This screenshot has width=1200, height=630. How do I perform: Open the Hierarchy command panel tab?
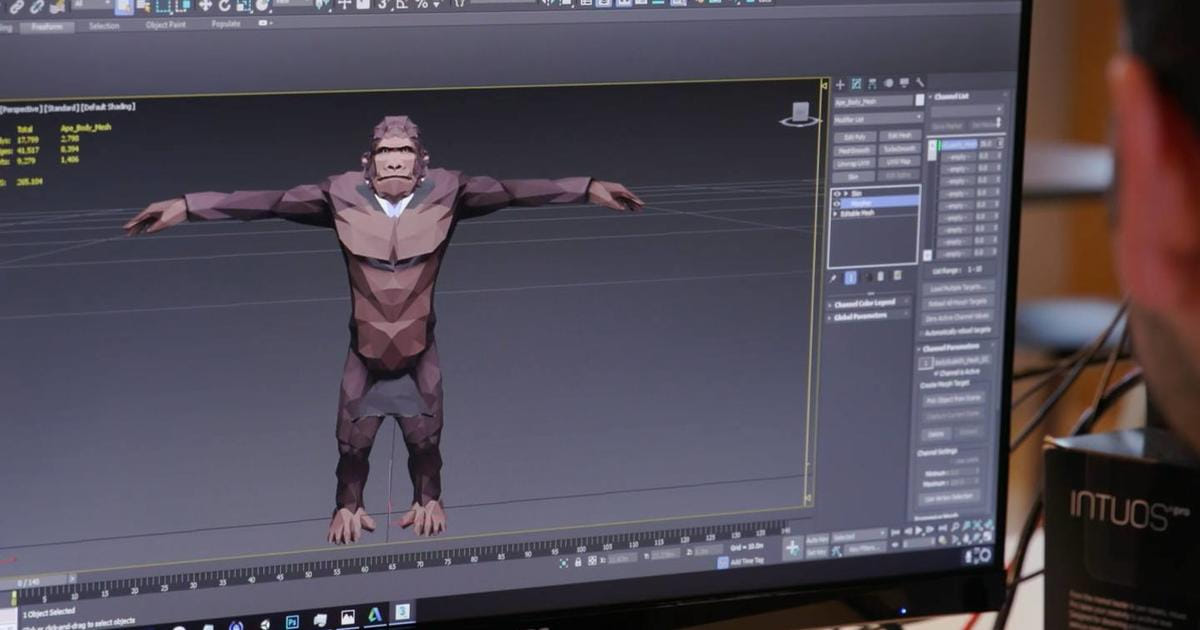pos(872,84)
